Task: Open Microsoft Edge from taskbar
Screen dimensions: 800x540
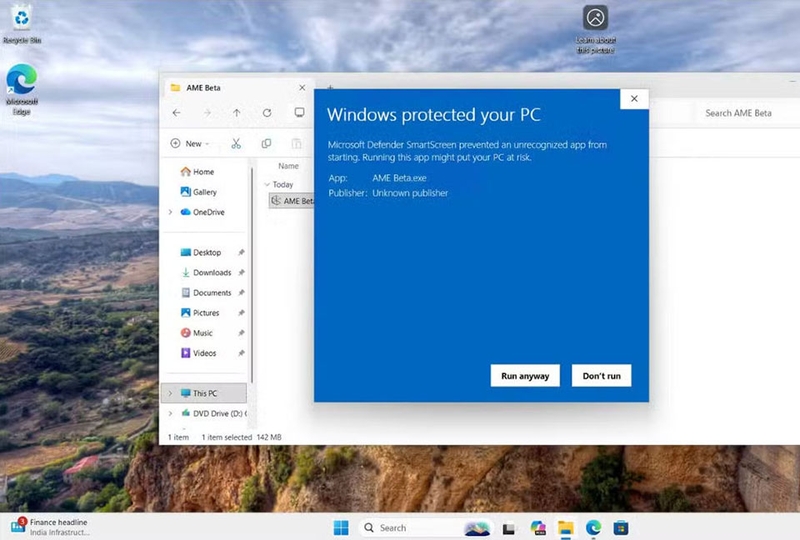Action: [593, 528]
